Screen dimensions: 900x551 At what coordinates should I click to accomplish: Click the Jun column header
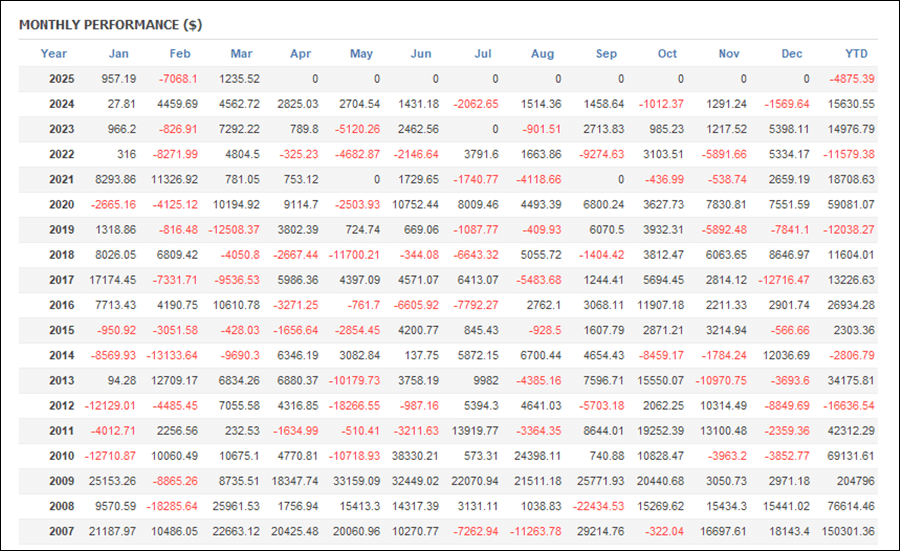tap(421, 53)
